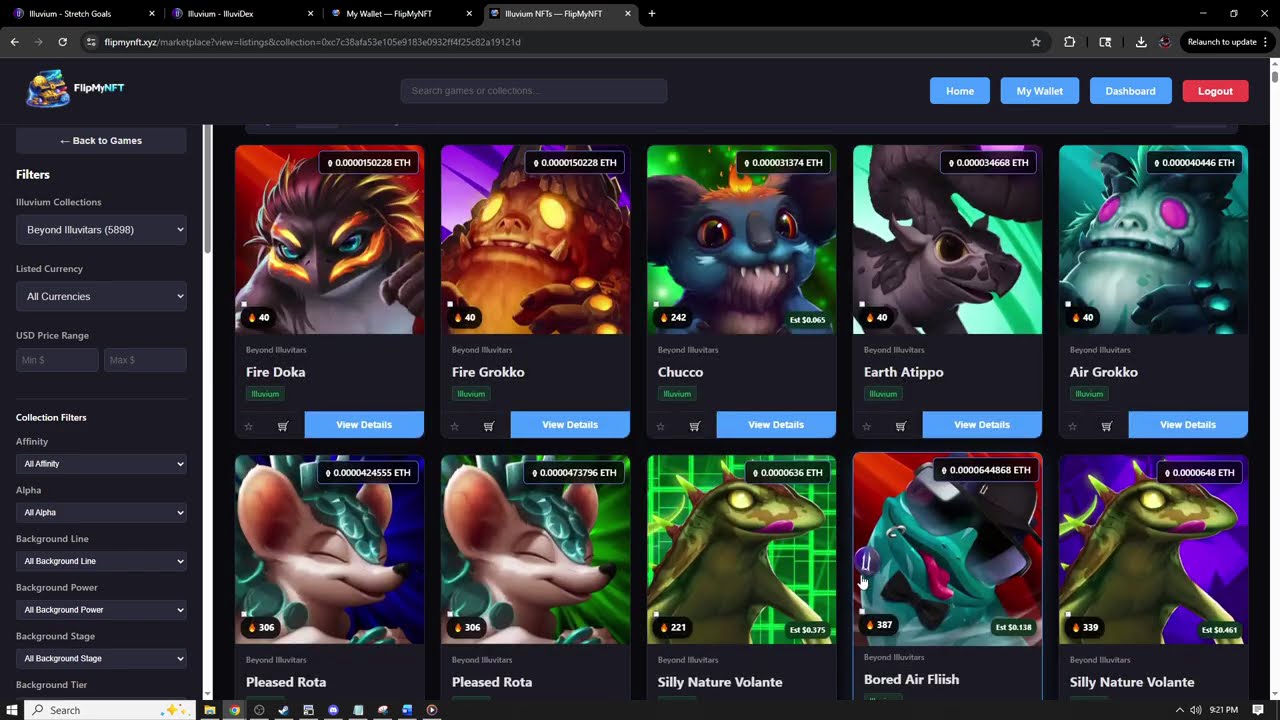
Task: Click the Max $ price input
Action: pyautogui.click(x=145, y=360)
